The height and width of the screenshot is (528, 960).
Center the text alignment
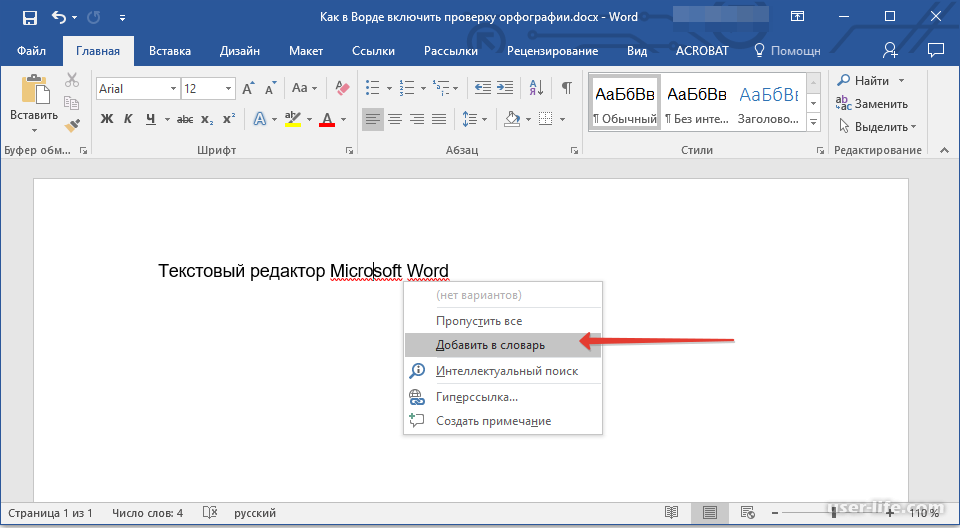click(x=395, y=119)
